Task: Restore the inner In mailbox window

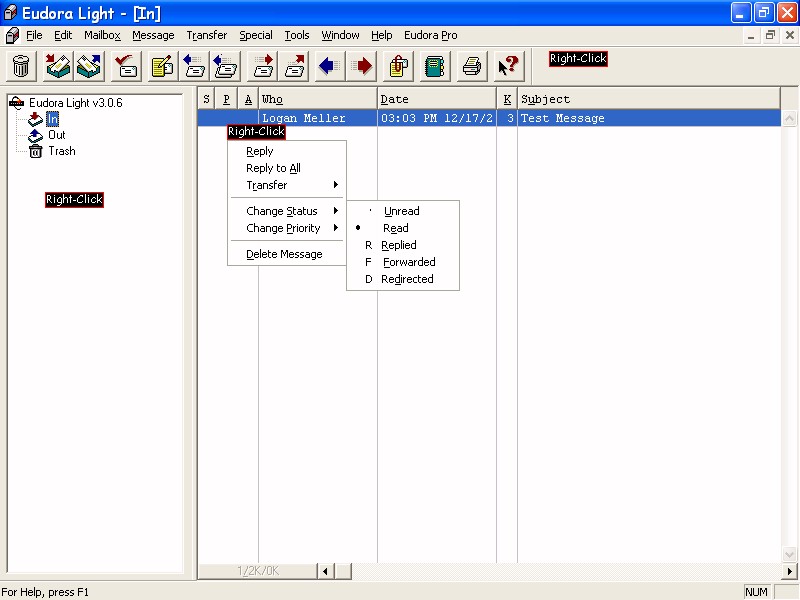Action: pos(770,35)
